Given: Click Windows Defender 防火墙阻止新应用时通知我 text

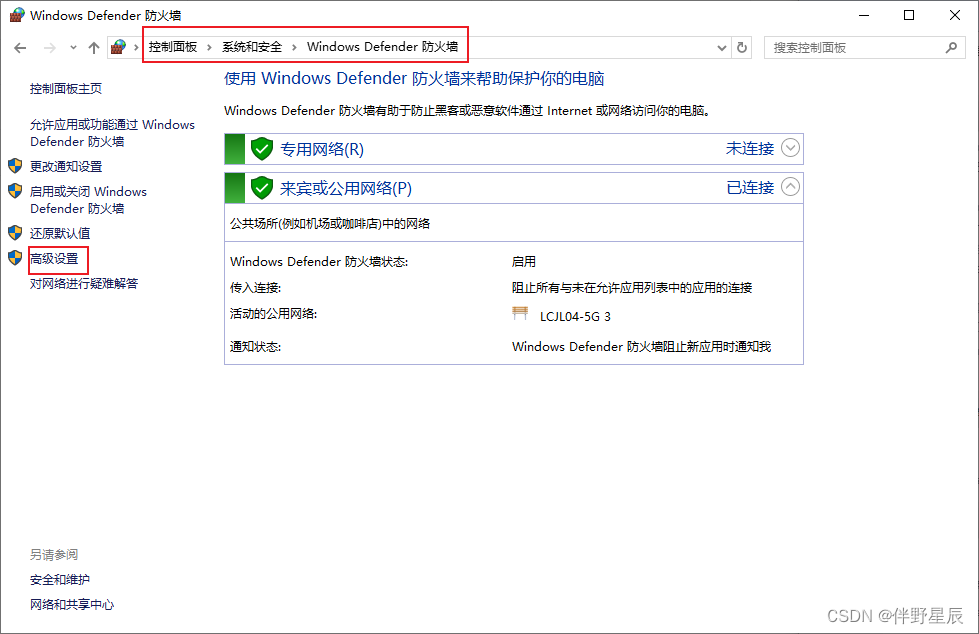Looking at the screenshot, I should tap(641, 347).
